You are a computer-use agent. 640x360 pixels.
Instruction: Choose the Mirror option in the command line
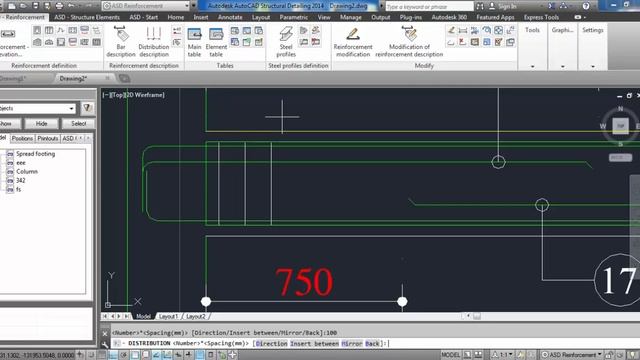(352, 344)
